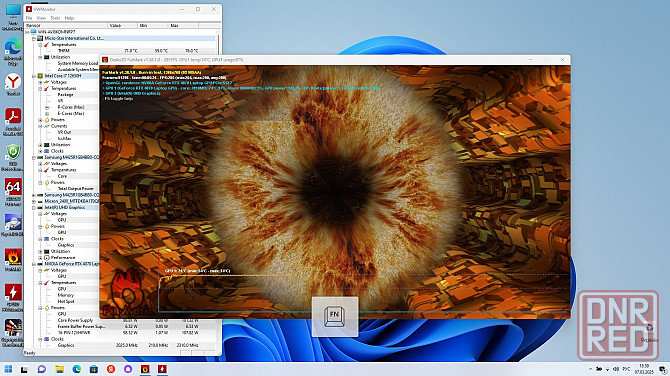Click the purple Alice assistant taskbar icon
This screenshot has height=376, width=670.
point(128,369)
